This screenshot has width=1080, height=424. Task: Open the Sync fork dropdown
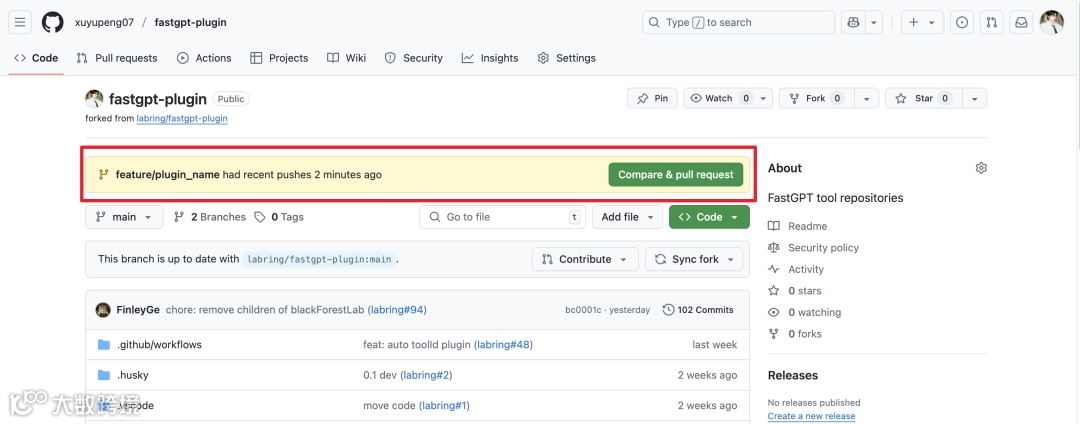click(694, 259)
